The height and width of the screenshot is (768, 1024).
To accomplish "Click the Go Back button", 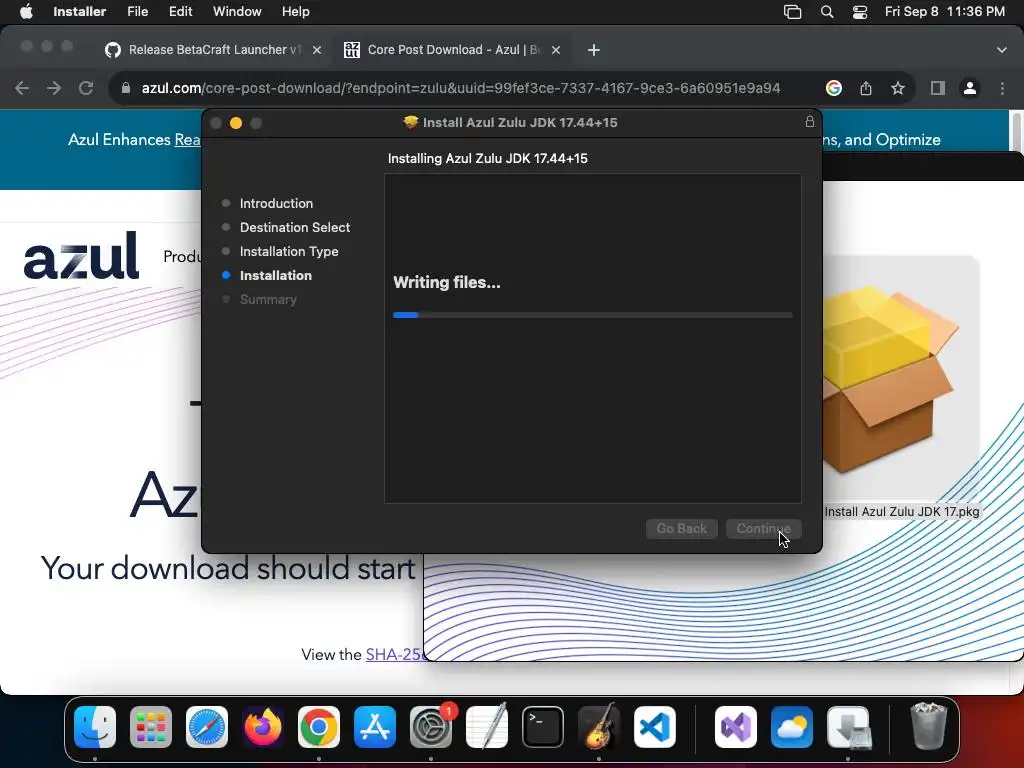I will 682,528.
